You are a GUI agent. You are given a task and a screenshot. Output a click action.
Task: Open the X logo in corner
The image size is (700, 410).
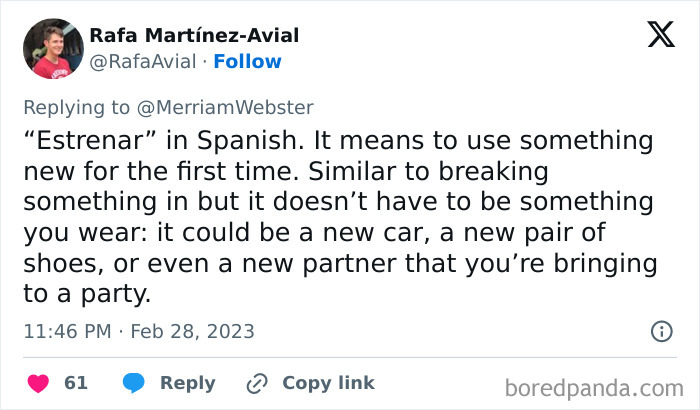[660, 36]
